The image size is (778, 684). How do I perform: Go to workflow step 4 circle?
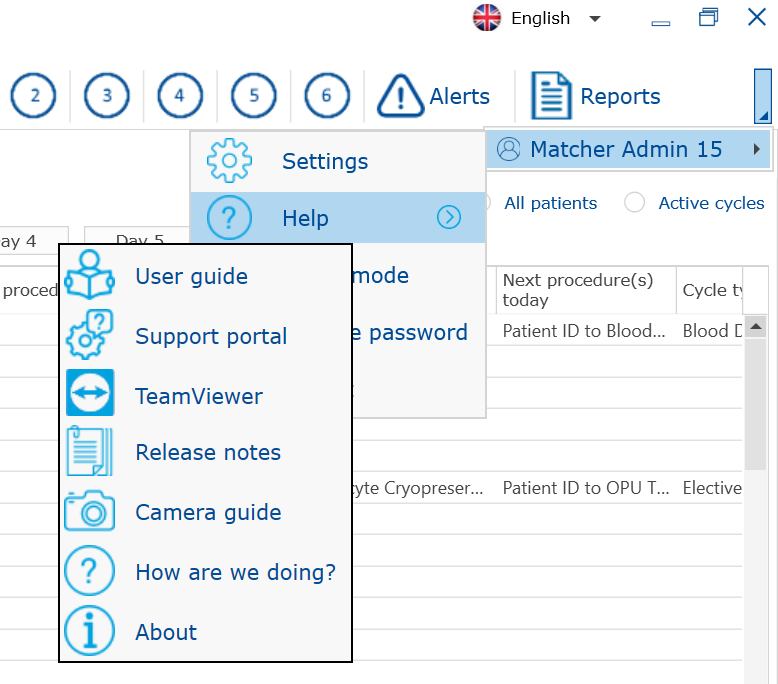180,96
